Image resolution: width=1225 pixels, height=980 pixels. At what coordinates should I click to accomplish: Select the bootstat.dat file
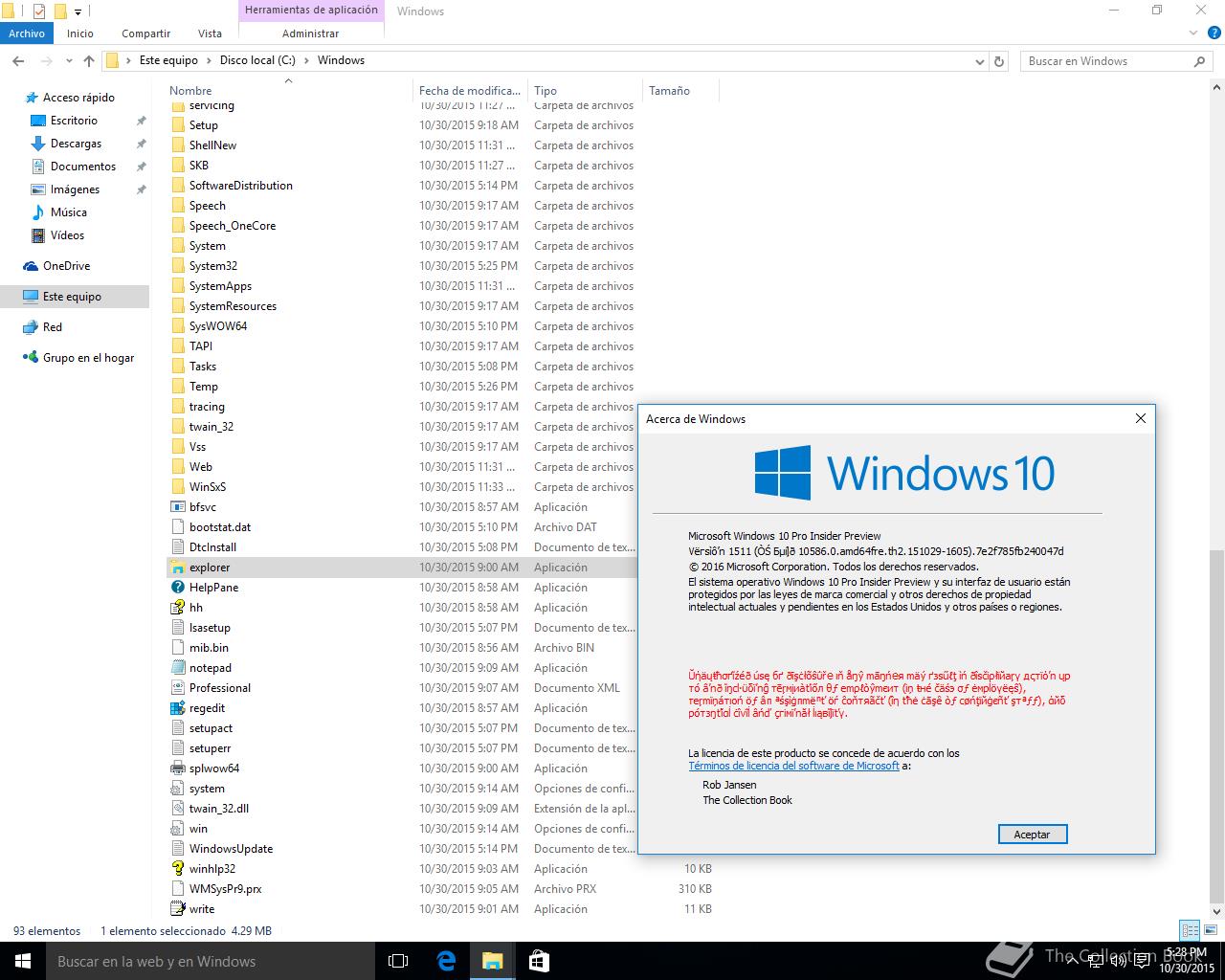(219, 527)
